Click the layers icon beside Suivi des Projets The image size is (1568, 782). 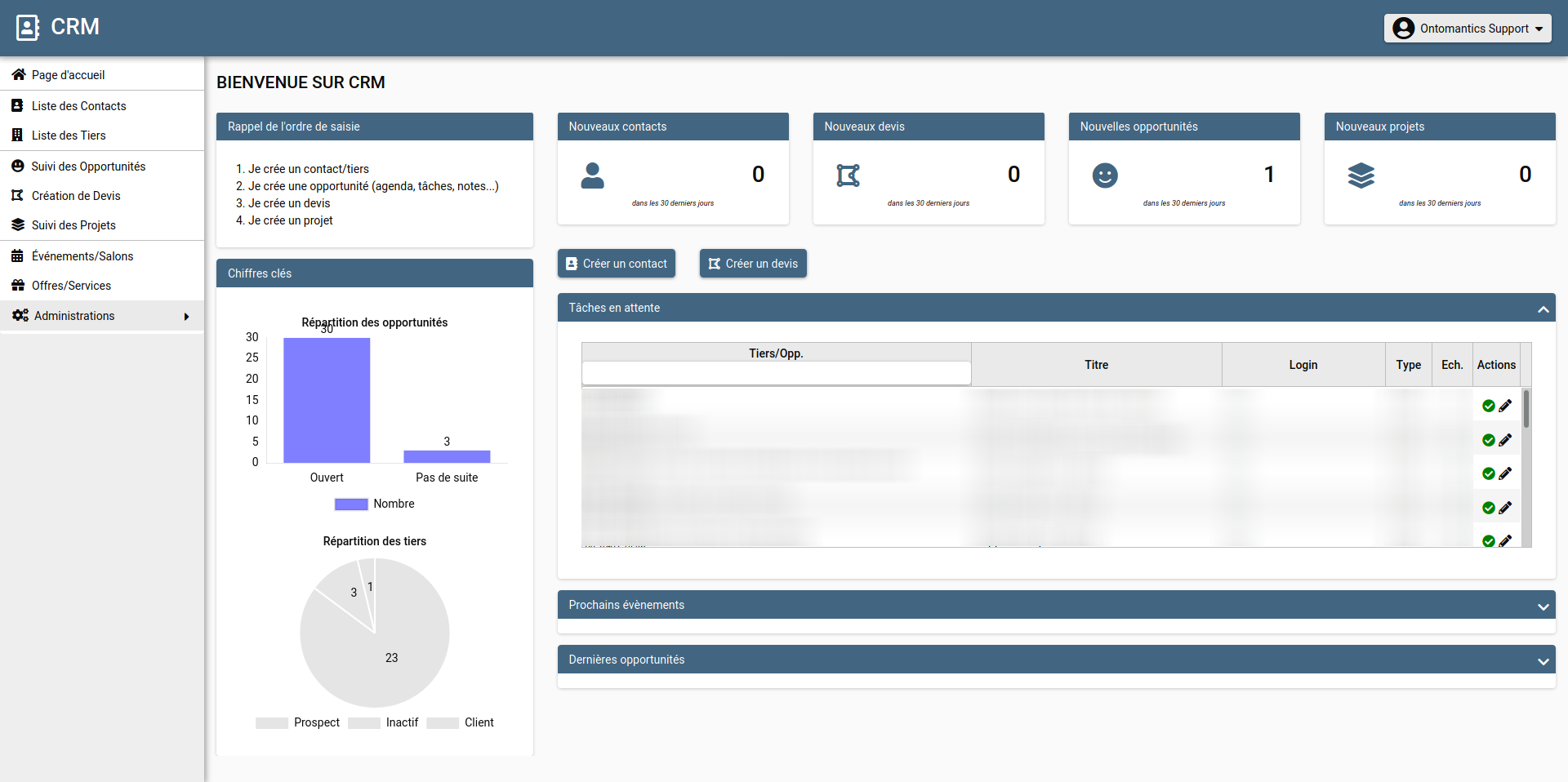pos(17,224)
